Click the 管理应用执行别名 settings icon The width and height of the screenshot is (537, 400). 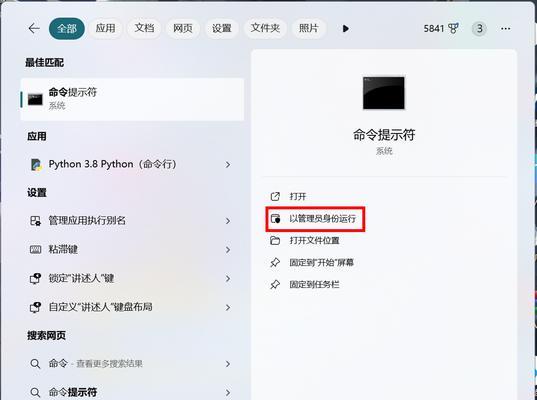click(x=36, y=221)
